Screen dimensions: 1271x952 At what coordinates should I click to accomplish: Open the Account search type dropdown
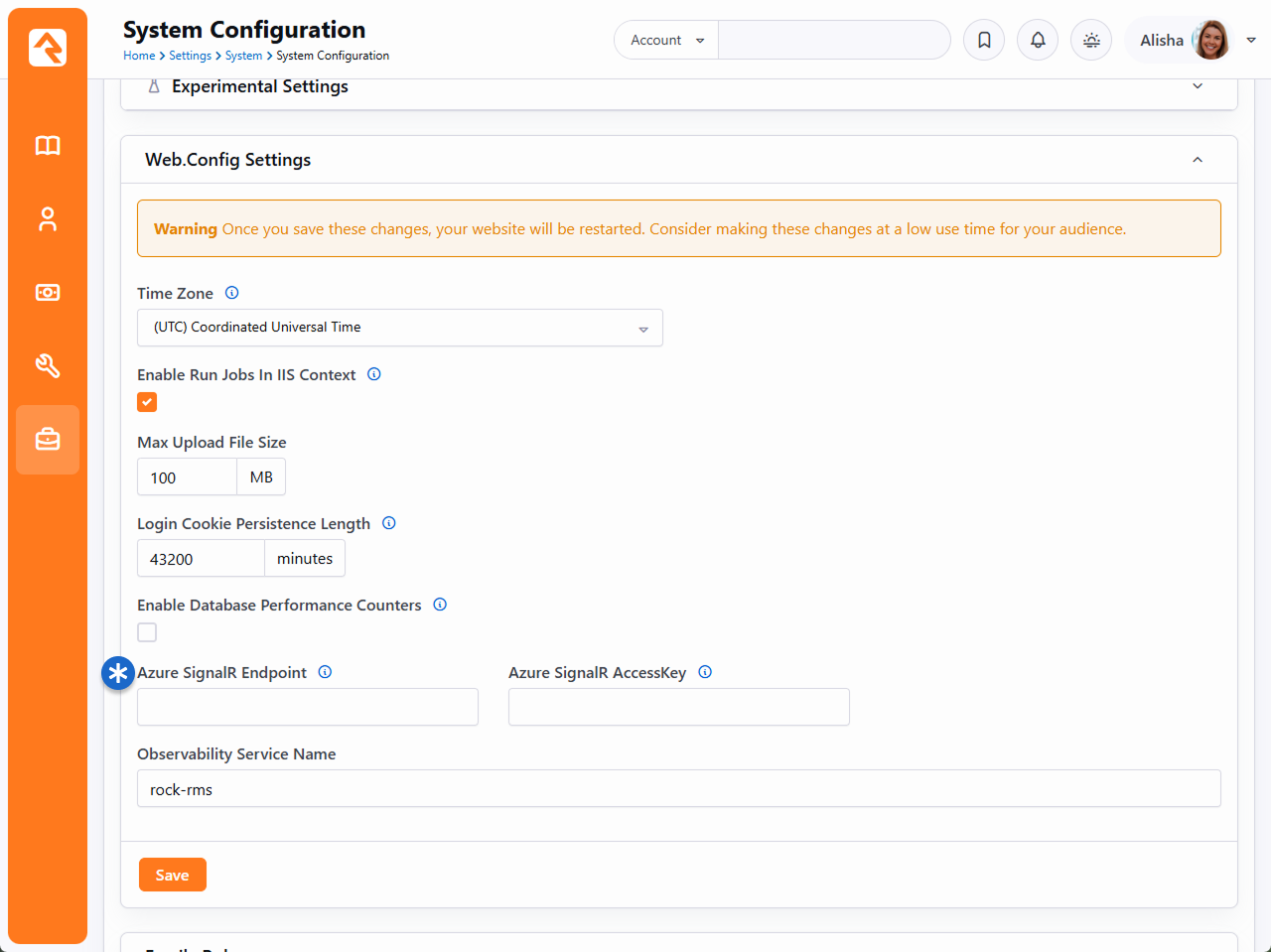click(666, 40)
